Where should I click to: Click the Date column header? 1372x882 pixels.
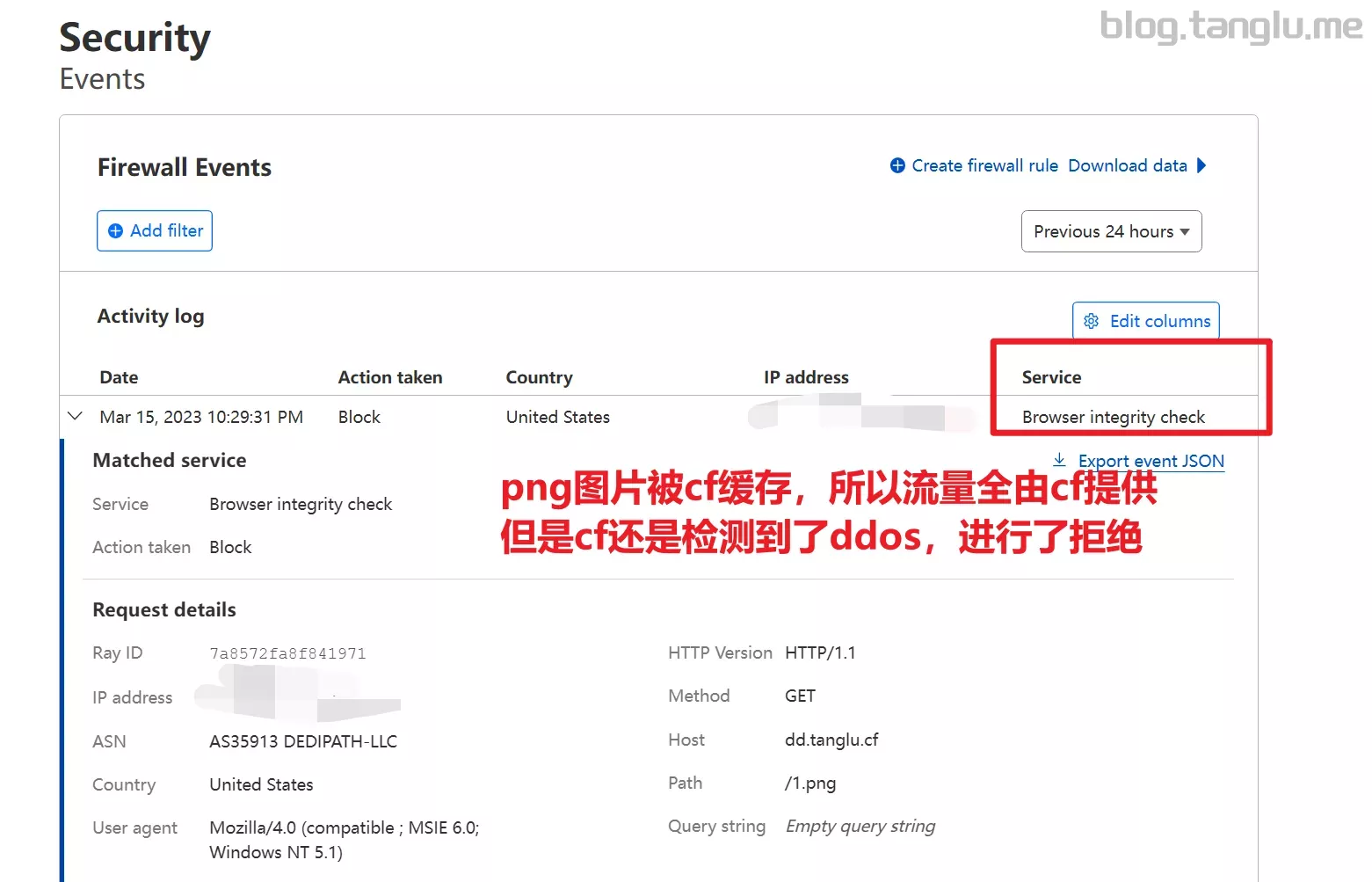(119, 377)
